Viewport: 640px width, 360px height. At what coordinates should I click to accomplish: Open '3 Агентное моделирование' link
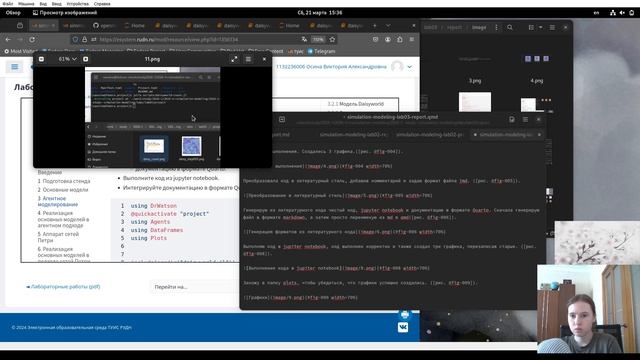point(58,201)
